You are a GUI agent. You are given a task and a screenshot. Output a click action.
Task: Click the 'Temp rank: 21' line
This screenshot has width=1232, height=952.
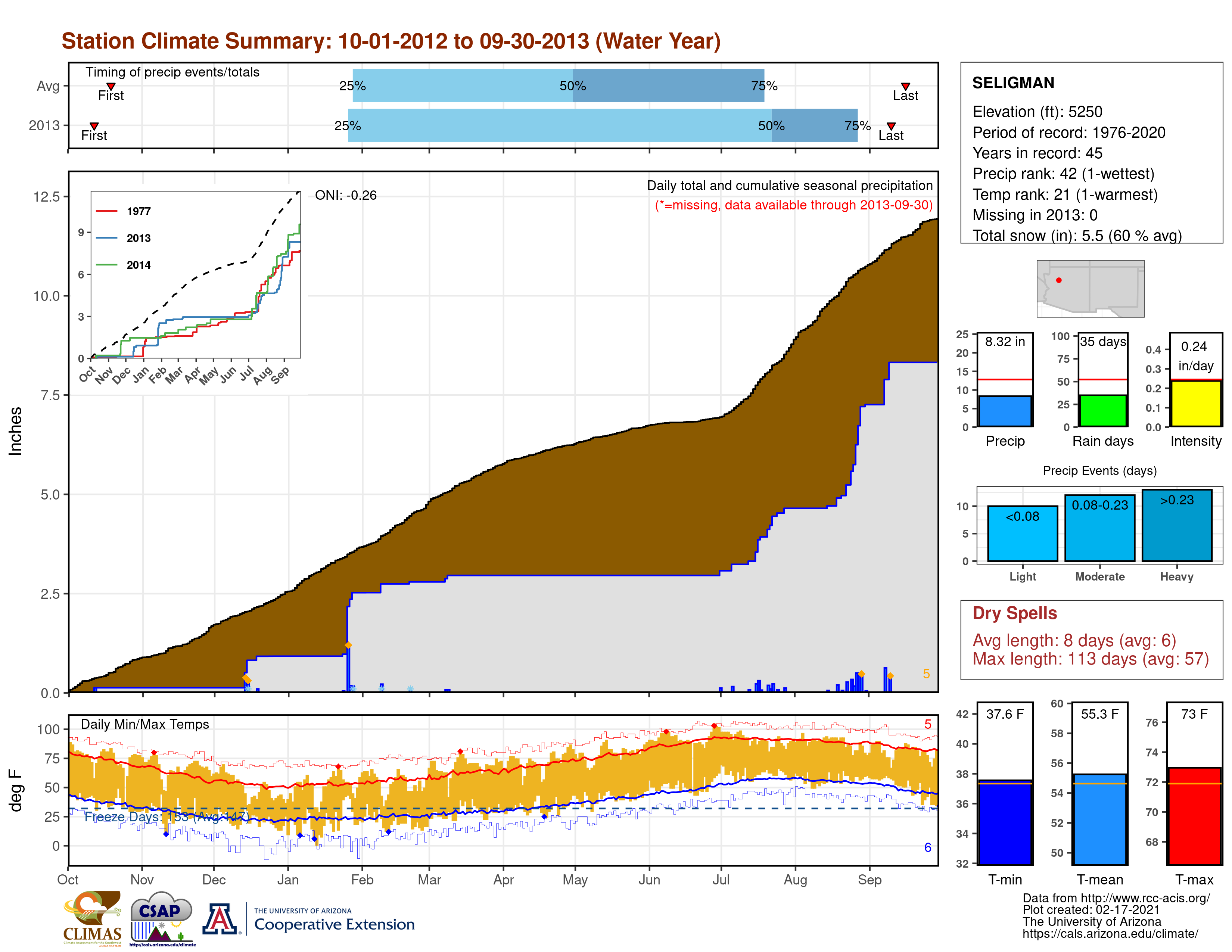tap(1065, 195)
